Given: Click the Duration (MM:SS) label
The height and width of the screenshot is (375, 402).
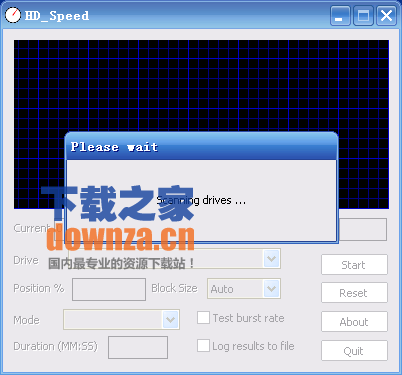Looking at the screenshot, I should [56, 346].
